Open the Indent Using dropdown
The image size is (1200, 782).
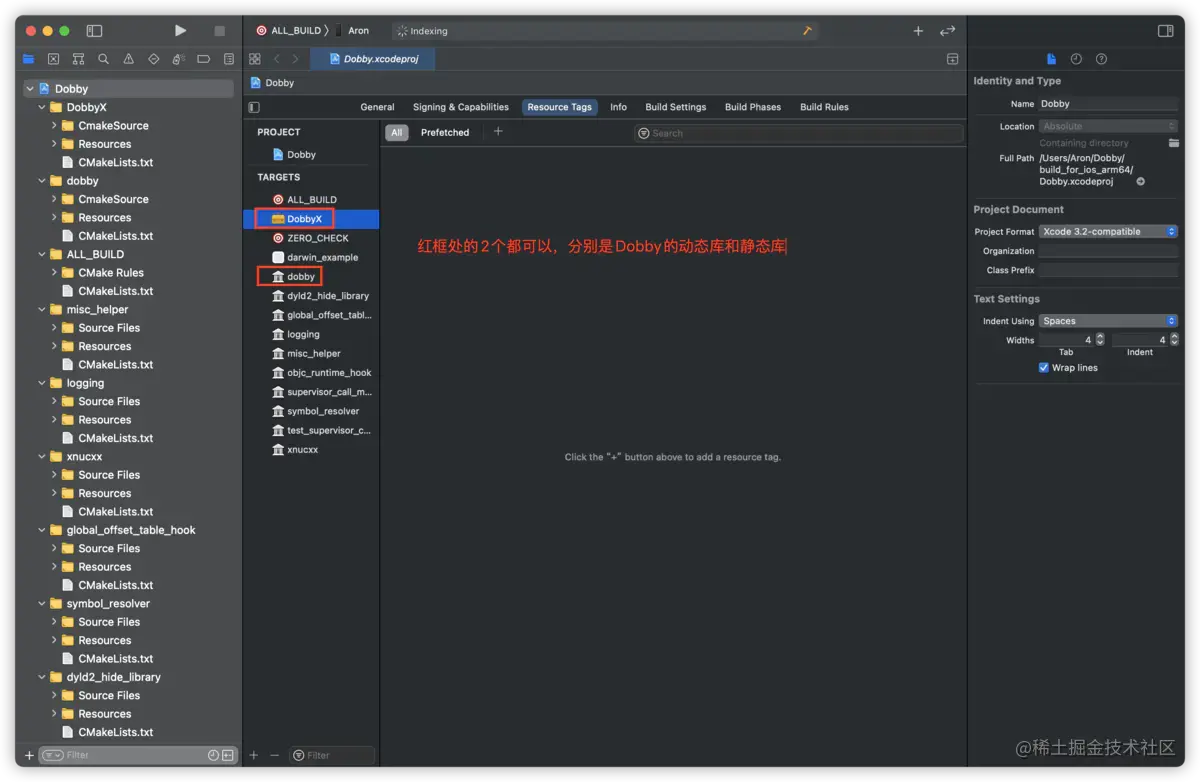click(x=1109, y=321)
